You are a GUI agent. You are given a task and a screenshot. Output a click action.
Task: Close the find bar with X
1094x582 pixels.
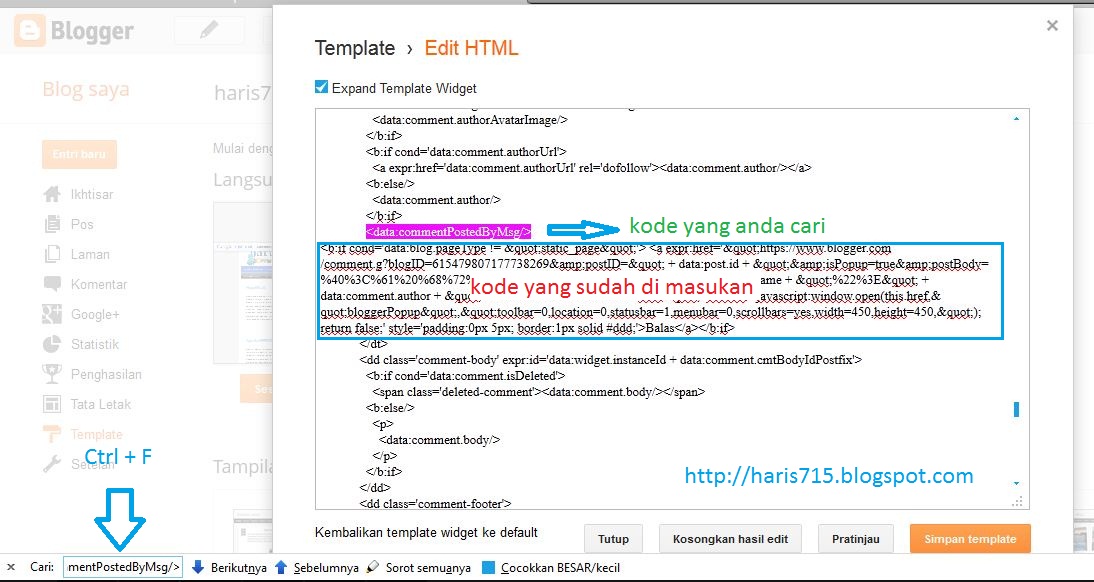click(10, 567)
